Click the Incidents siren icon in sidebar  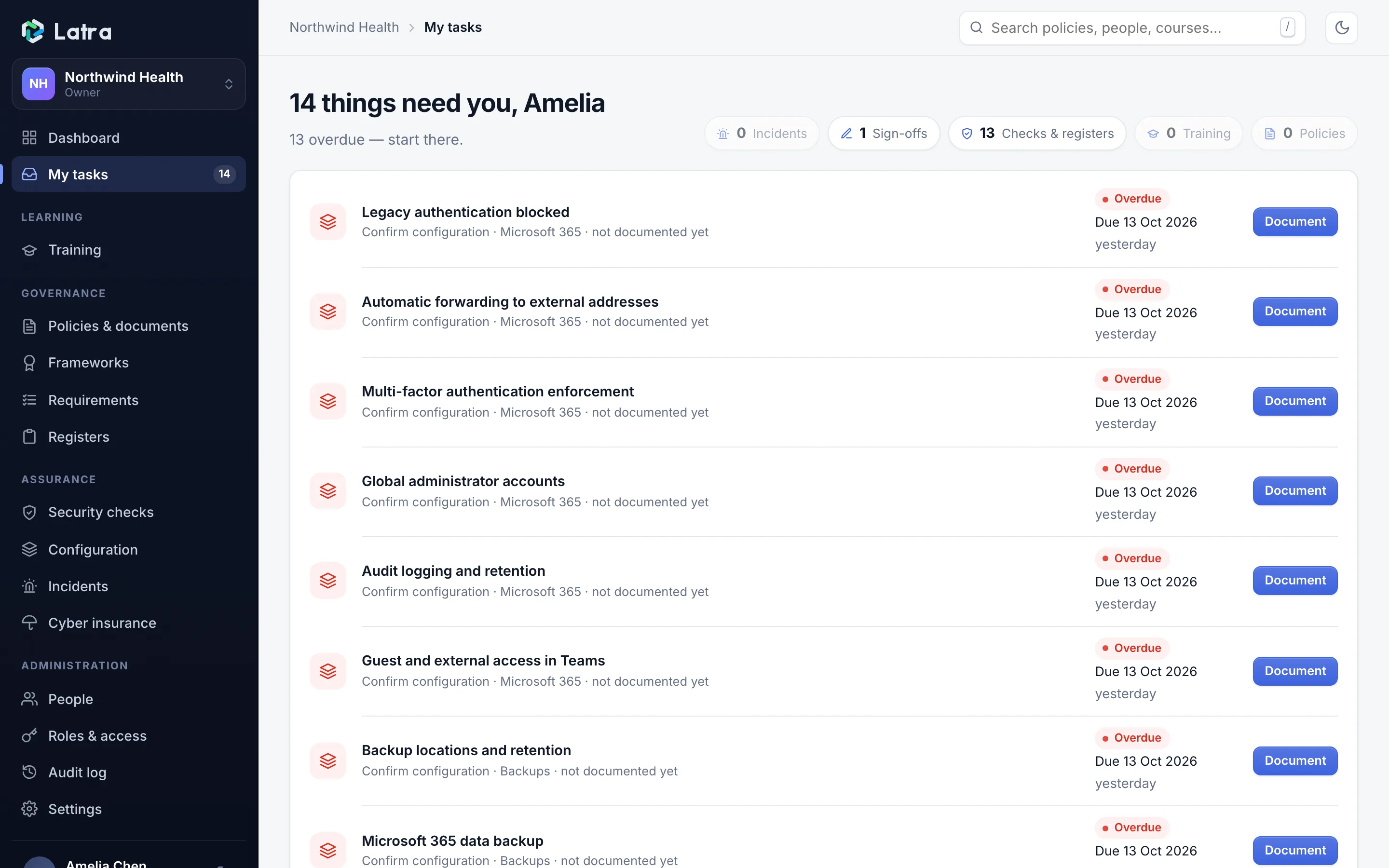click(x=29, y=586)
